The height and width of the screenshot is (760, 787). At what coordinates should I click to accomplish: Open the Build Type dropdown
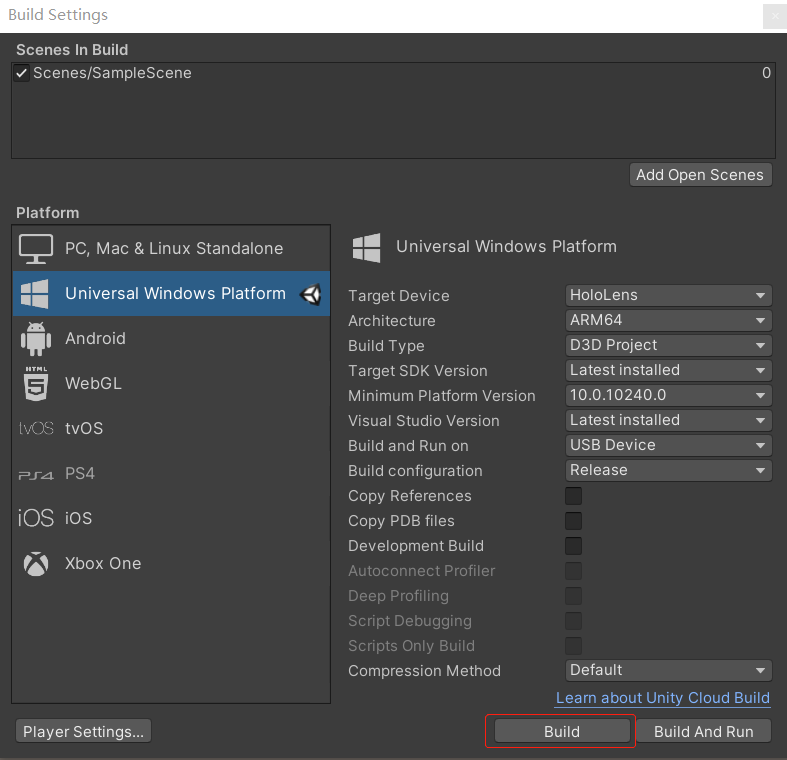pos(668,345)
